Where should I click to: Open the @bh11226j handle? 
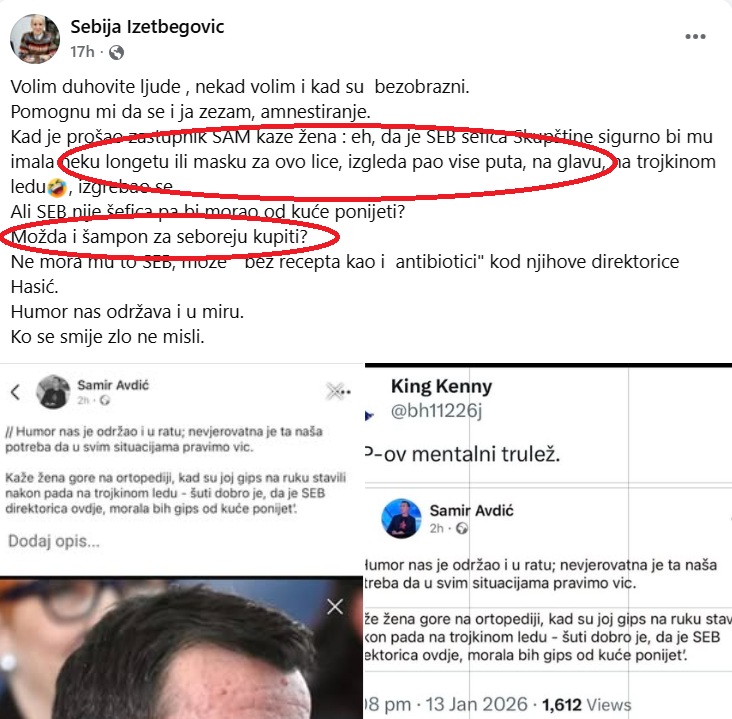[436, 410]
